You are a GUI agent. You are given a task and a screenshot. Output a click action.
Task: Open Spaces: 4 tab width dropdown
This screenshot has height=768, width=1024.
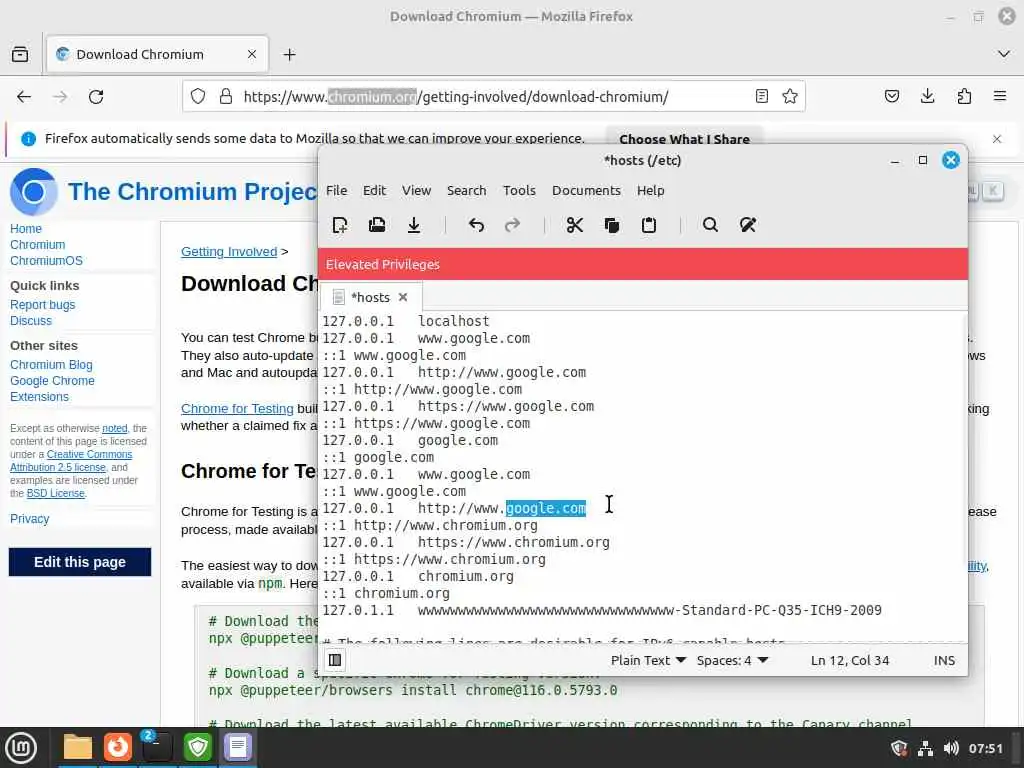pyautogui.click(x=732, y=660)
